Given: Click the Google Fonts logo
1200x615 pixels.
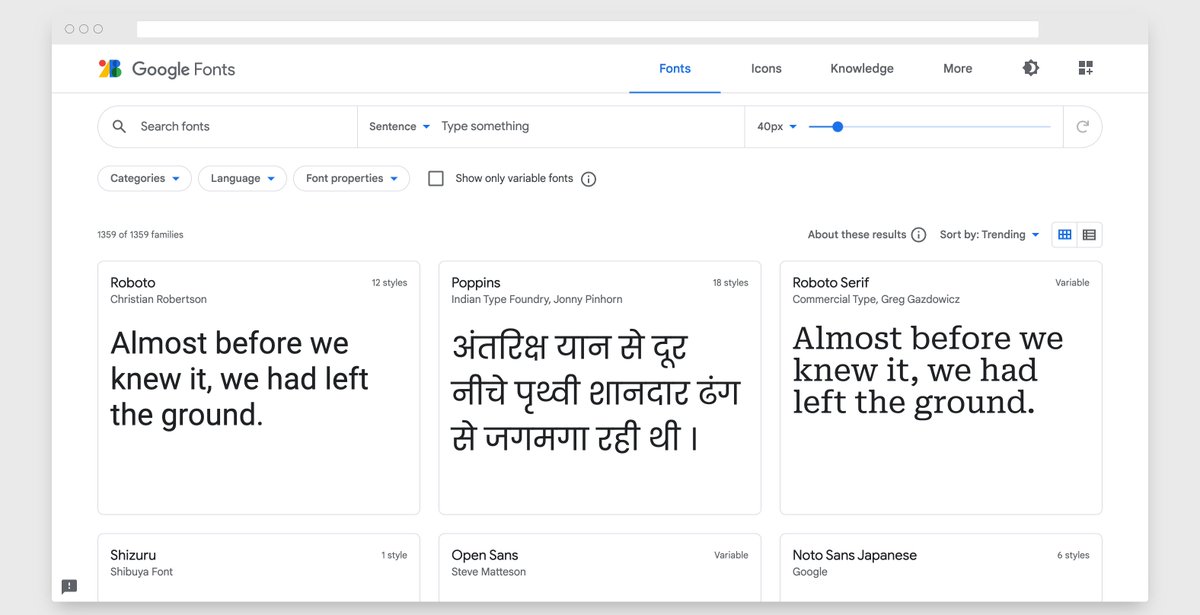Looking at the screenshot, I should [166, 69].
